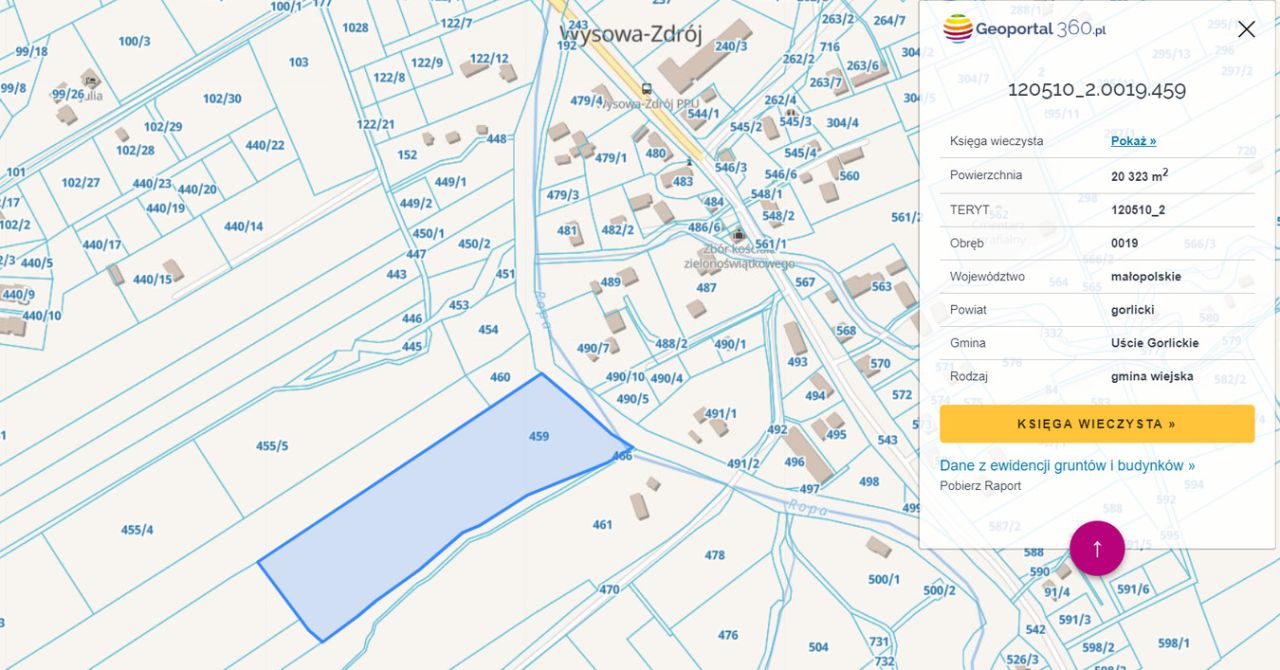
Task: Select parcel 563 on the map
Action: tap(881, 286)
